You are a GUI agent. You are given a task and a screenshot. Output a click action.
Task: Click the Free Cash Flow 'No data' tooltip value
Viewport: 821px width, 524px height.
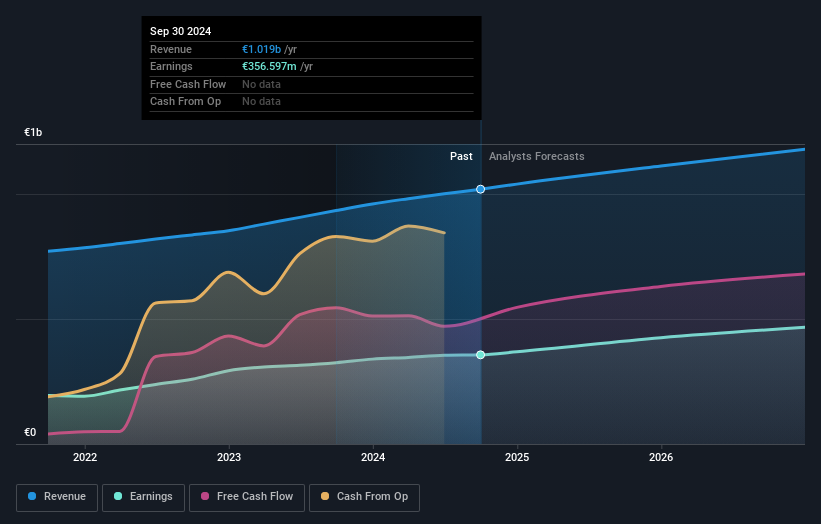click(261, 84)
